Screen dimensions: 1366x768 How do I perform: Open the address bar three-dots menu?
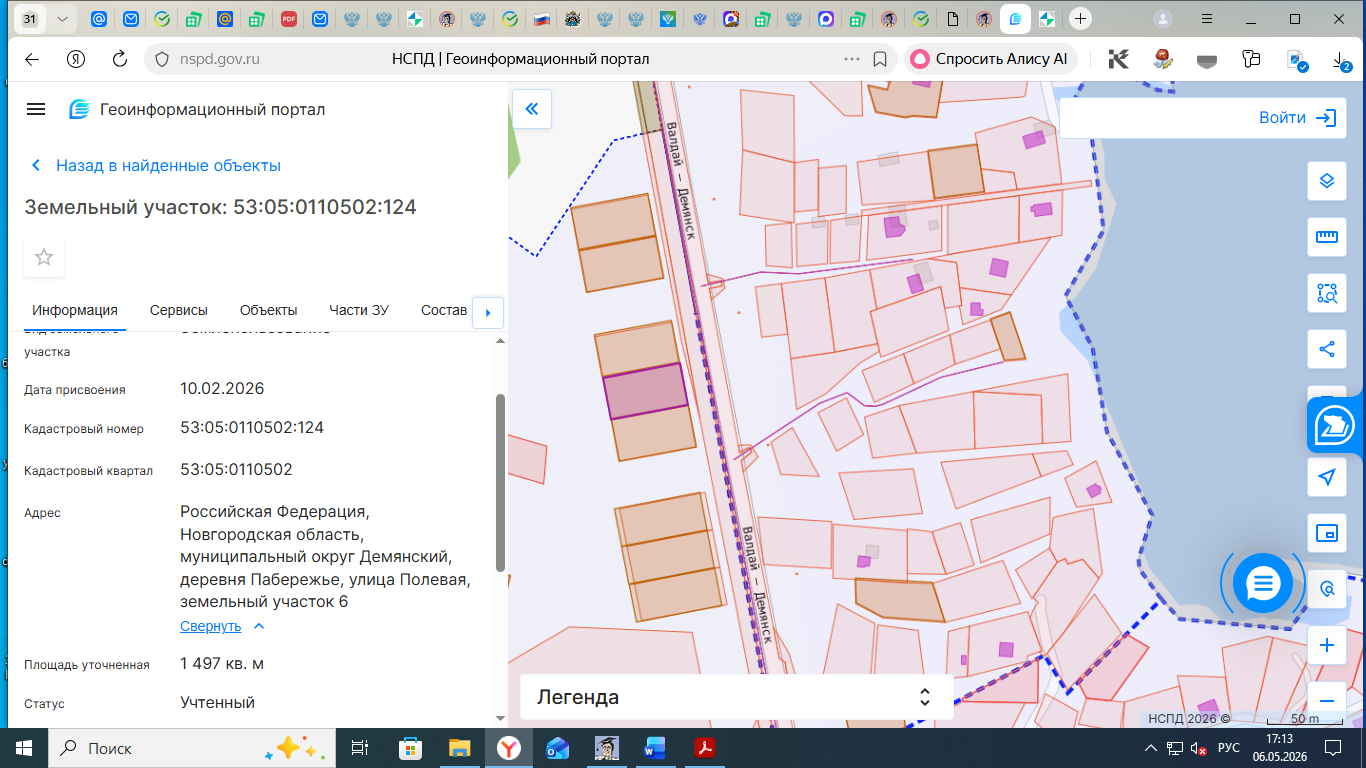pyautogui.click(x=852, y=59)
